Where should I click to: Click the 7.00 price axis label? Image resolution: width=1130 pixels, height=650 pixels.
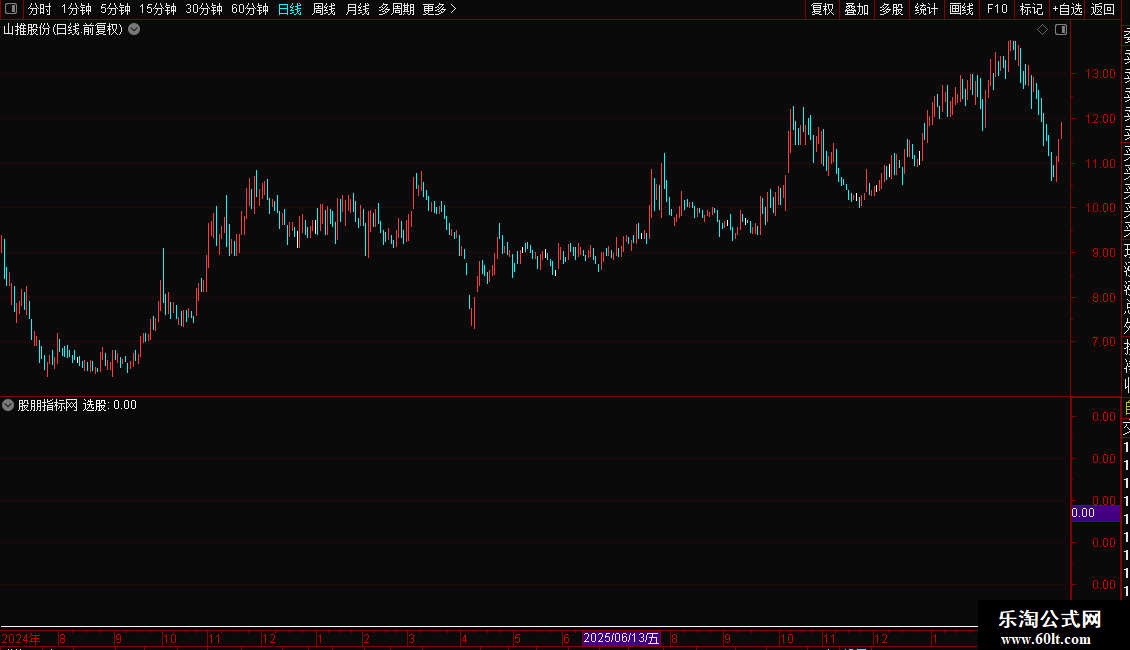pyautogui.click(x=1103, y=342)
